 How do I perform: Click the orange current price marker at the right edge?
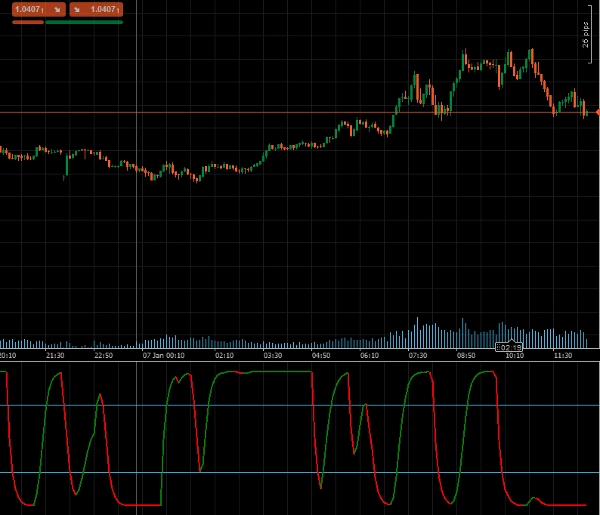click(x=597, y=113)
